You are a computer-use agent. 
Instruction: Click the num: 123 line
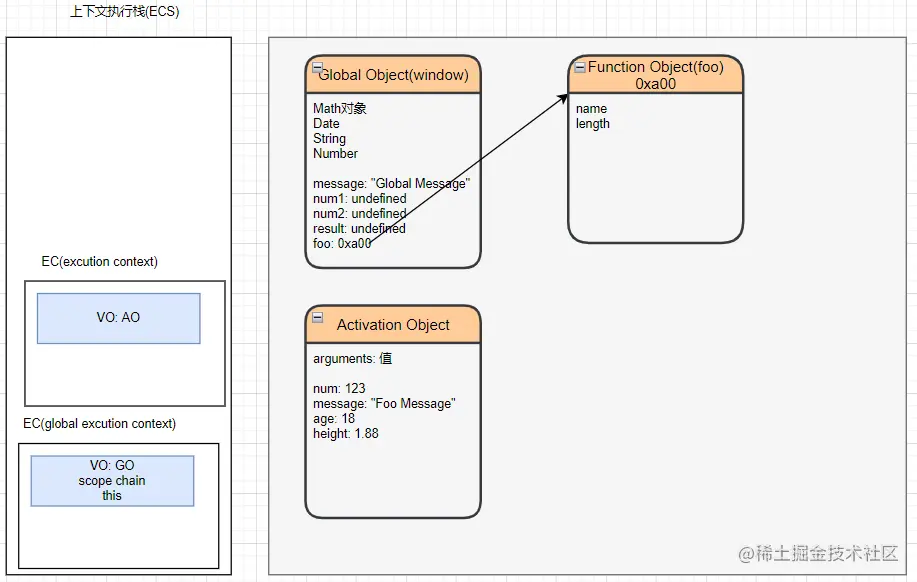click(339, 388)
